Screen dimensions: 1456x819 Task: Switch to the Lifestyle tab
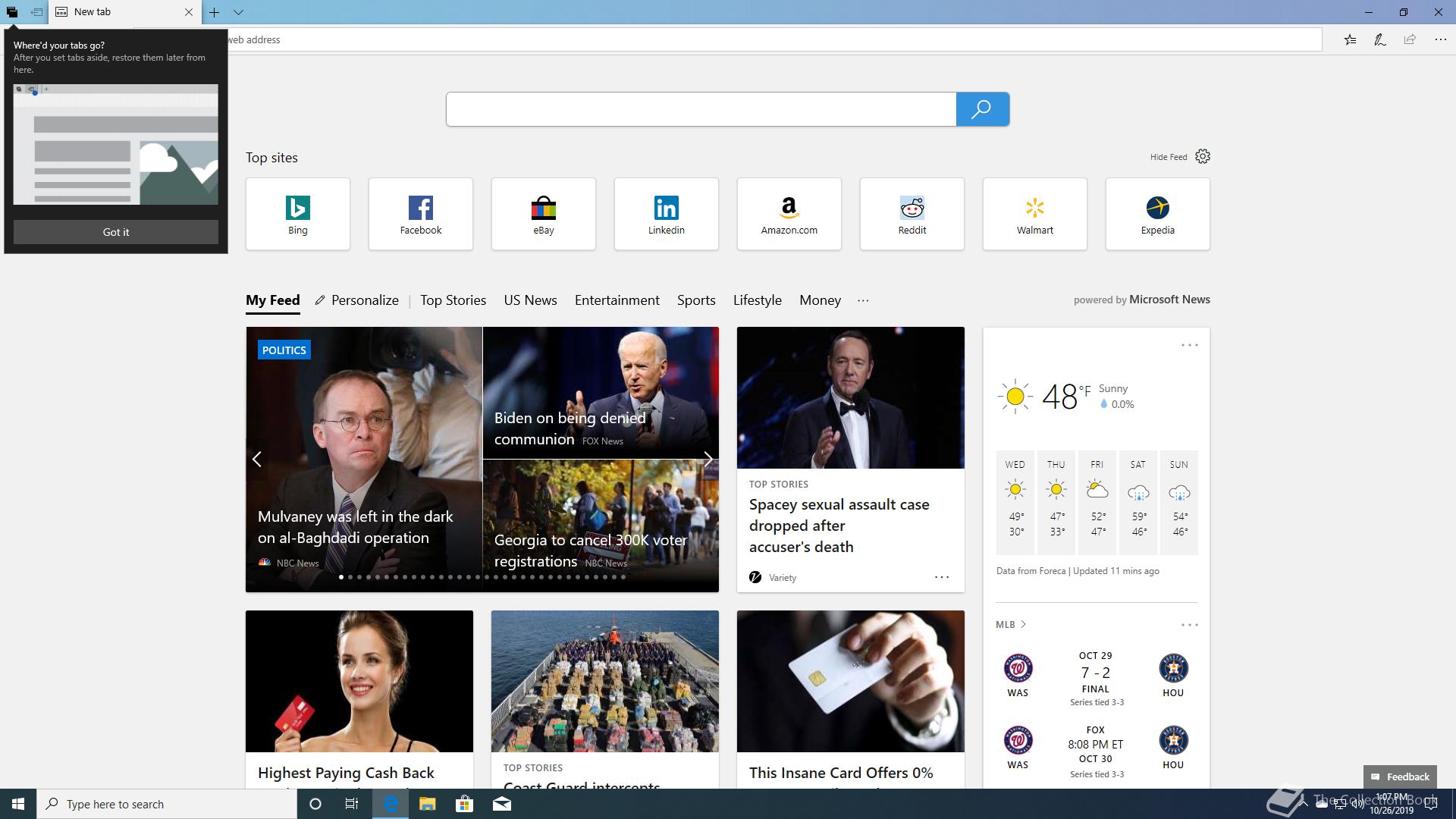point(757,300)
